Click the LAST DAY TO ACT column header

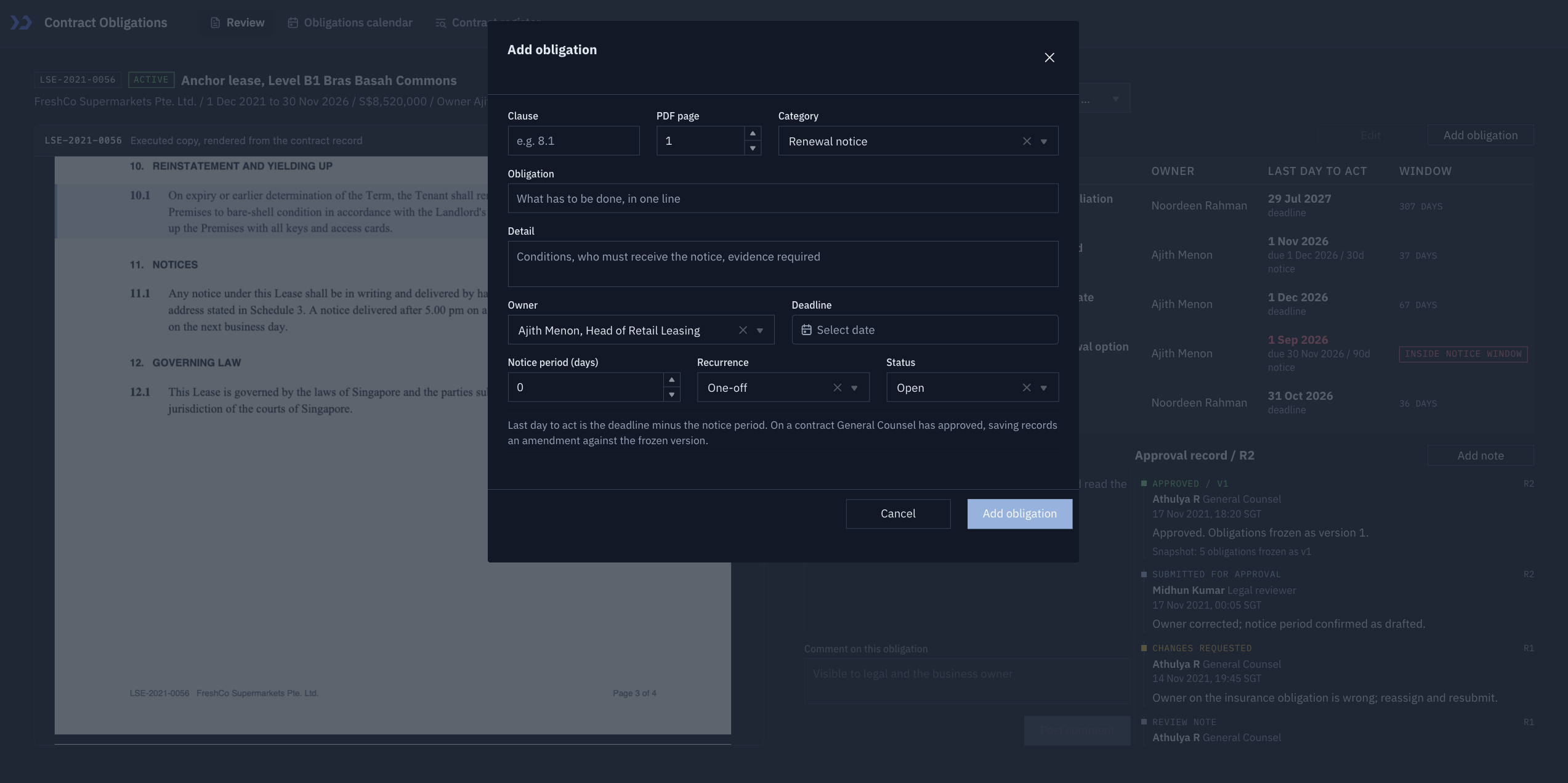pos(1317,171)
